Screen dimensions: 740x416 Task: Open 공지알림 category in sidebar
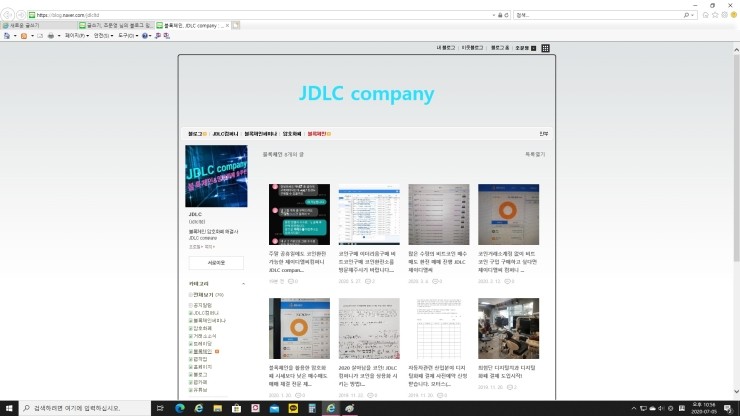click(x=202, y=306)
